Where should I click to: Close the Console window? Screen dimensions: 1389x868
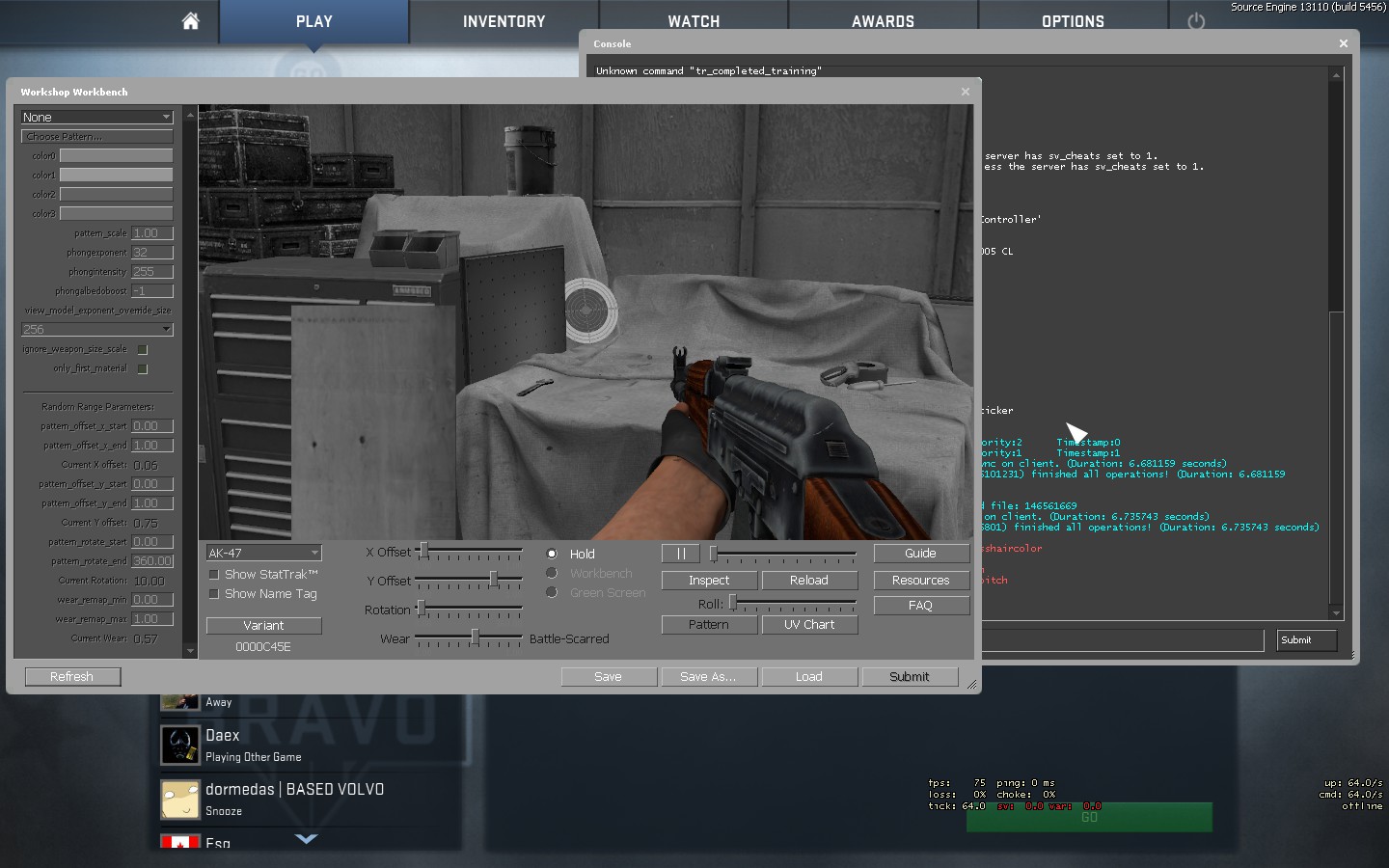pos(1344,43)
